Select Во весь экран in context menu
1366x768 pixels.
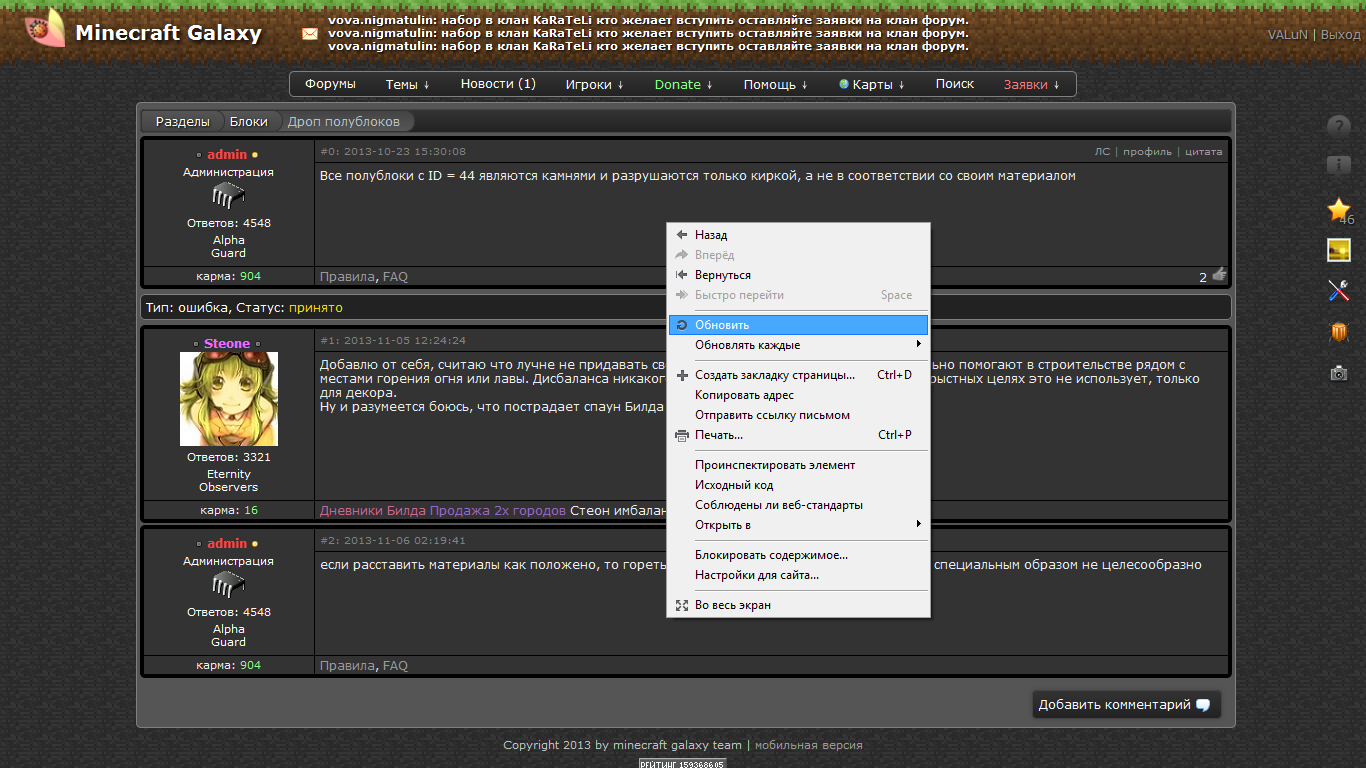pos(798,605)
